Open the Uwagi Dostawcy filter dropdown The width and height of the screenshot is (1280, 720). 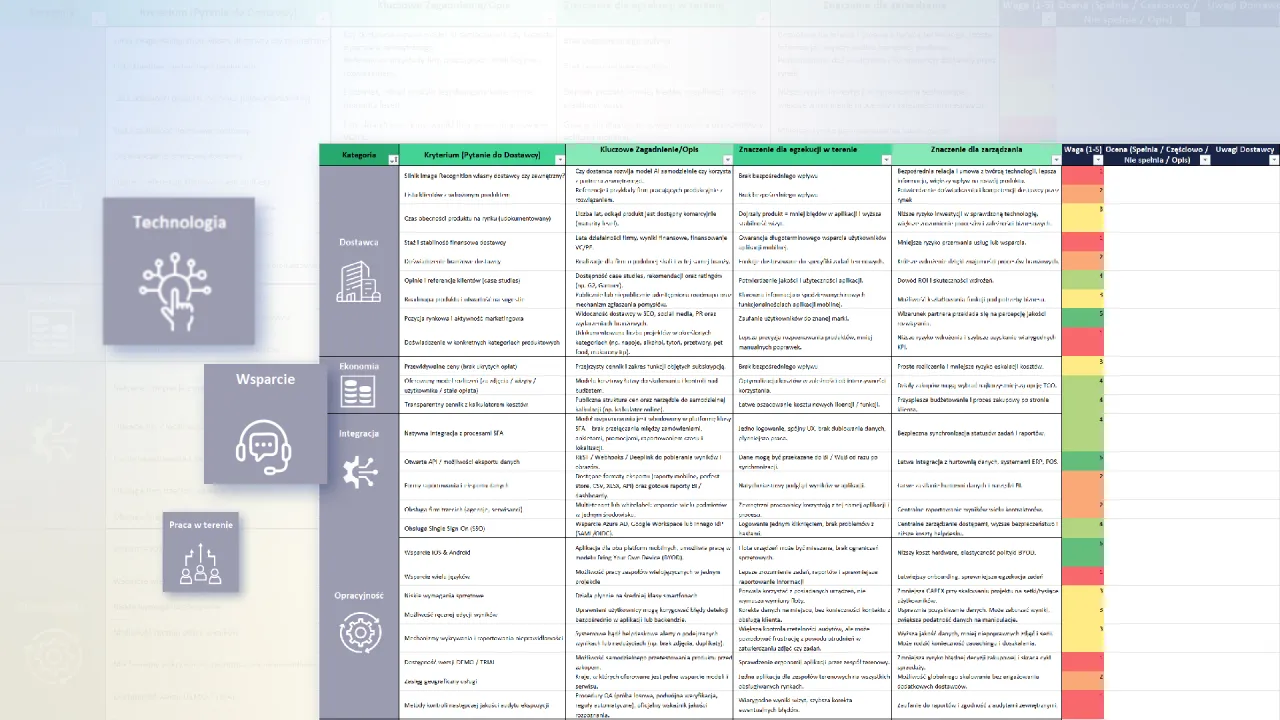[1273, 160]
